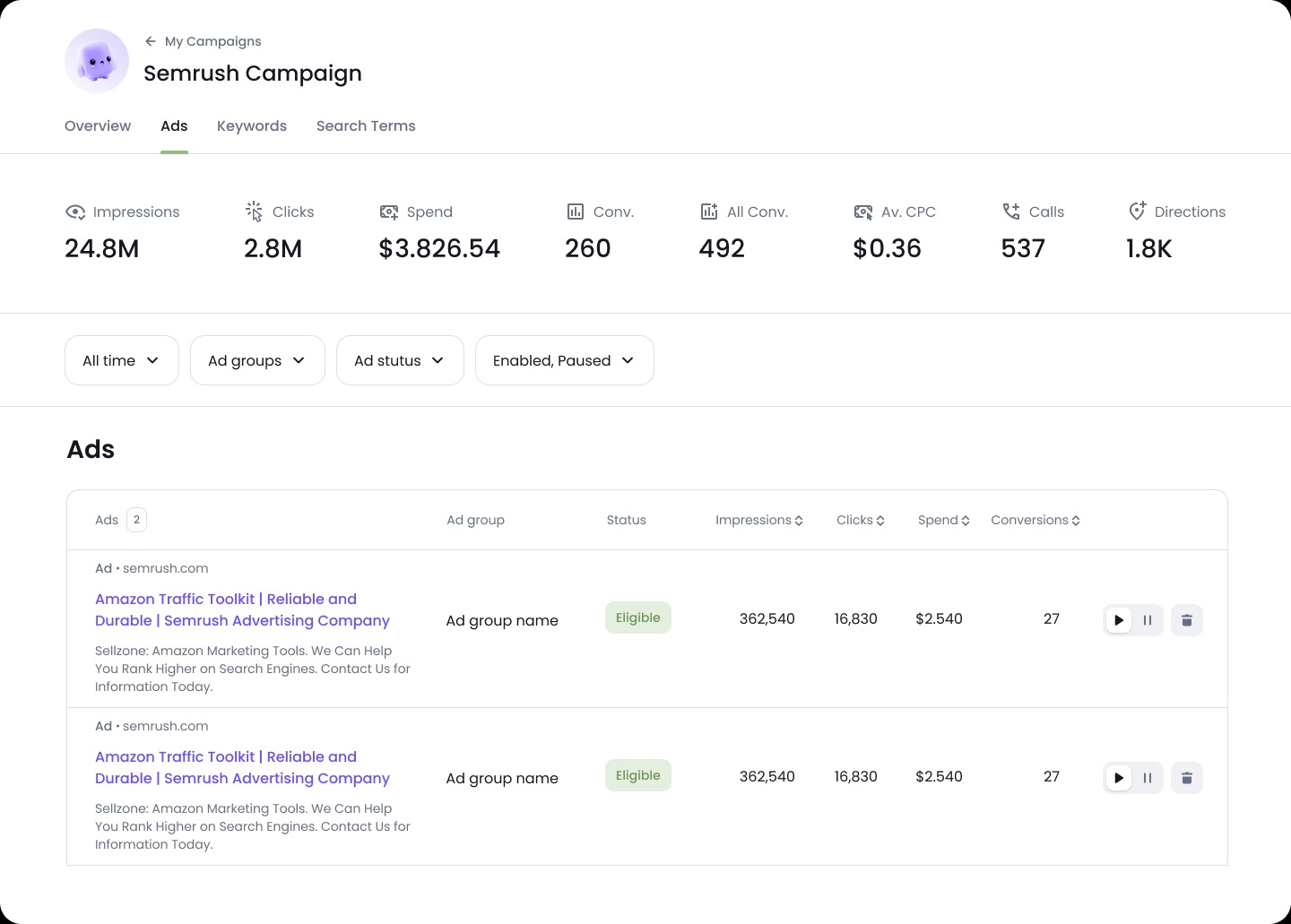This screenshot has height=924, width=1291.
Task: Click the All Conv. chart icon
Action: point(709,212)
